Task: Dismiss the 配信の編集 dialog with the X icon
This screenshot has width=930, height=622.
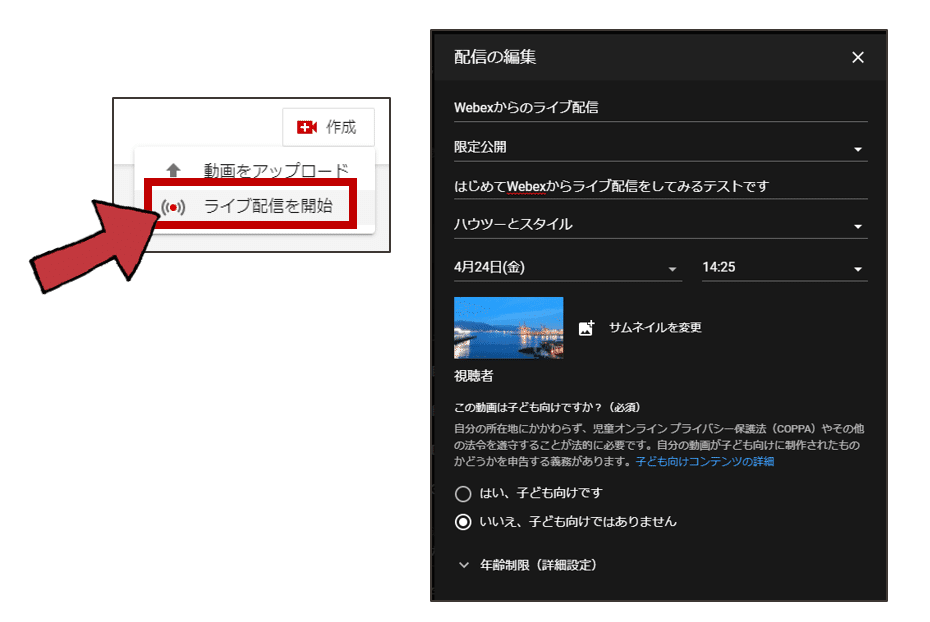Action: [858, 57]
